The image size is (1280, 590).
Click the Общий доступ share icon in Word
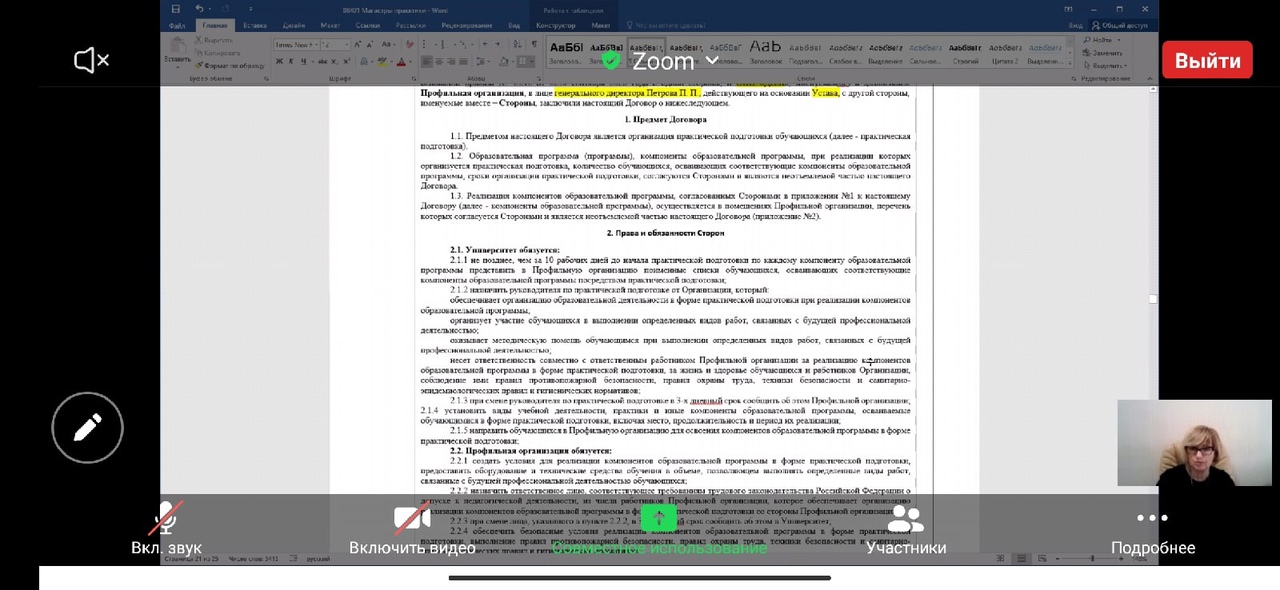click(x=1121, y=25)
